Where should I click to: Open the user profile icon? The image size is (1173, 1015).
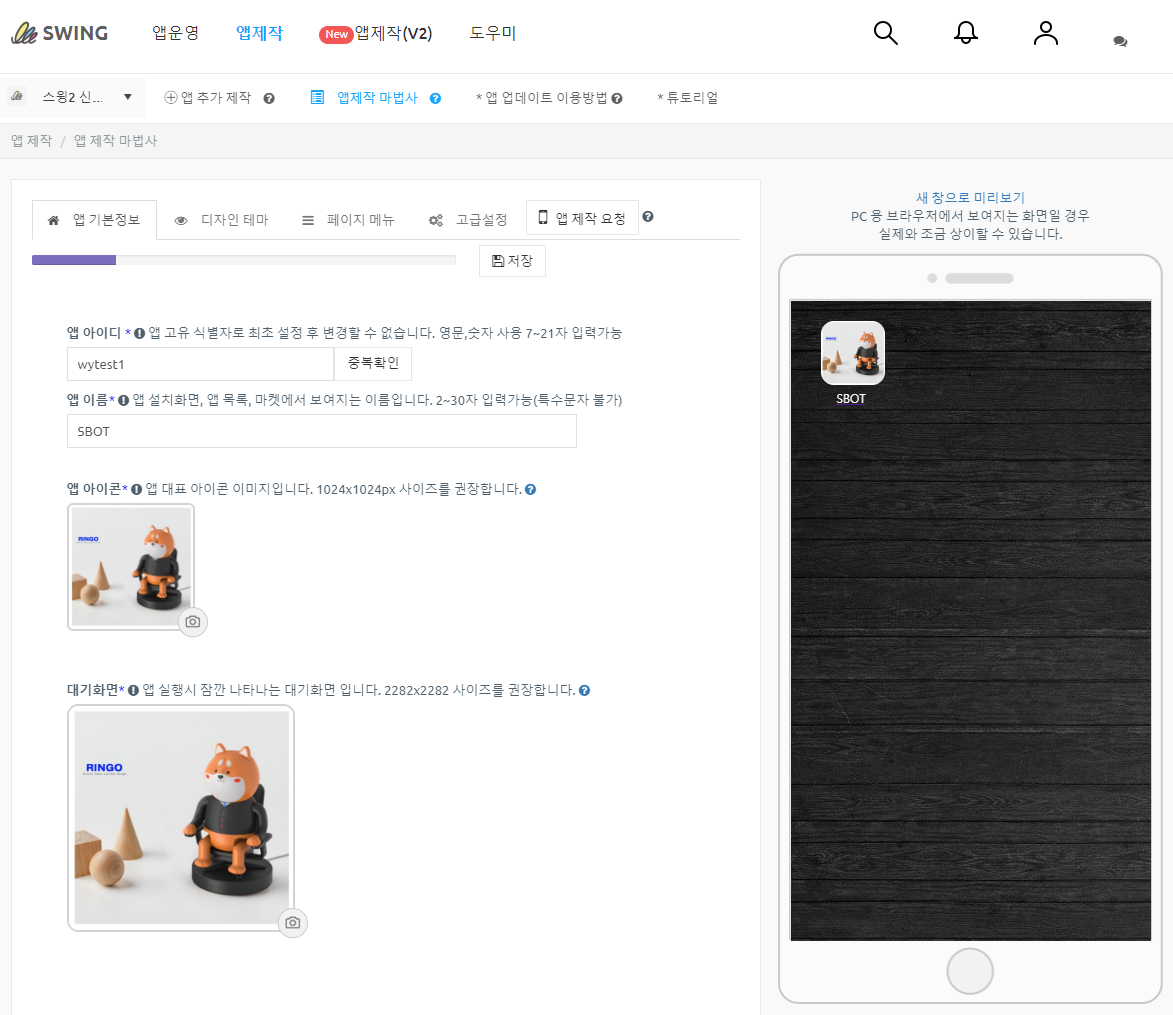pyautogui.click(x=1045, y=33)
